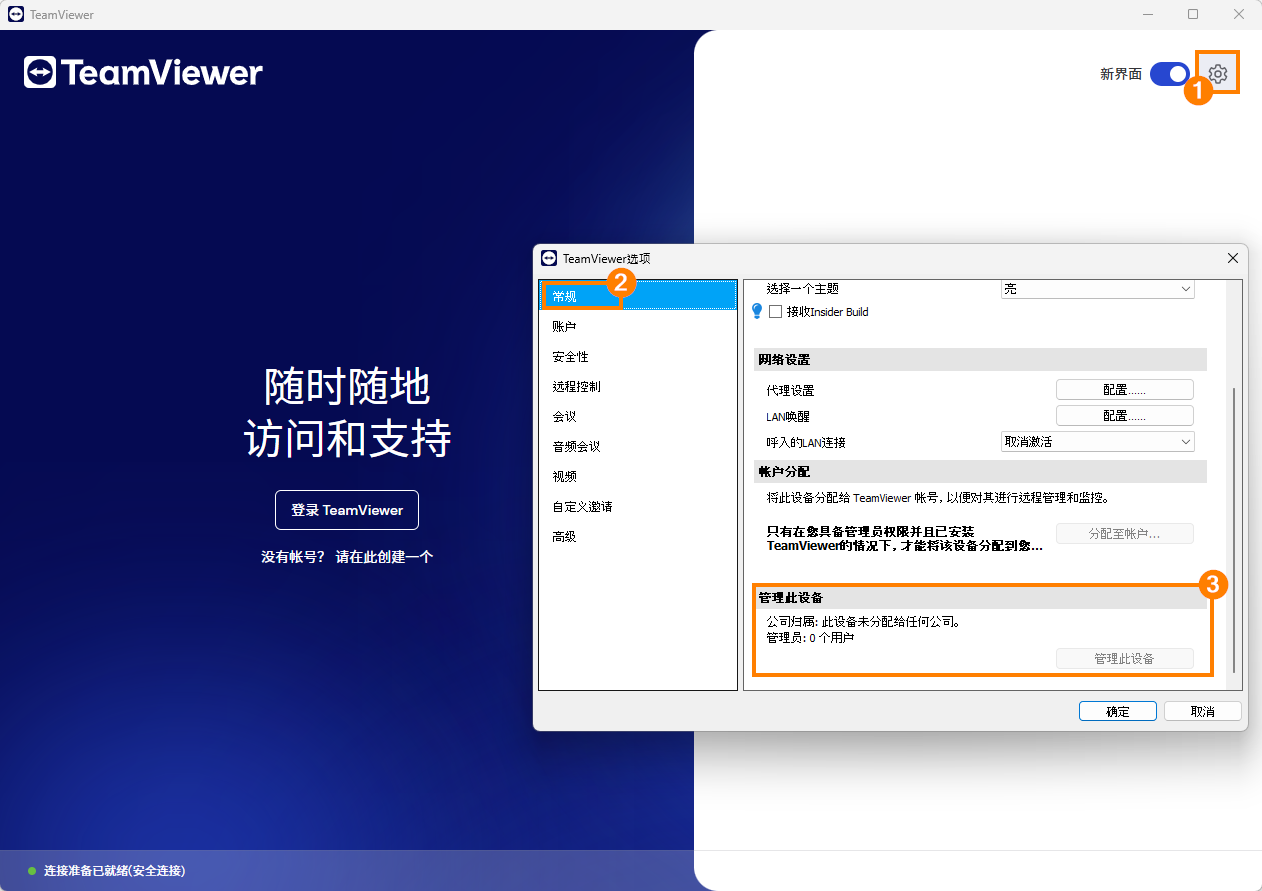The height and width of the screenshot is (891, 1262).
Task: Click the TeamViewer icon in the options dialog title
Action: point(548,258)
